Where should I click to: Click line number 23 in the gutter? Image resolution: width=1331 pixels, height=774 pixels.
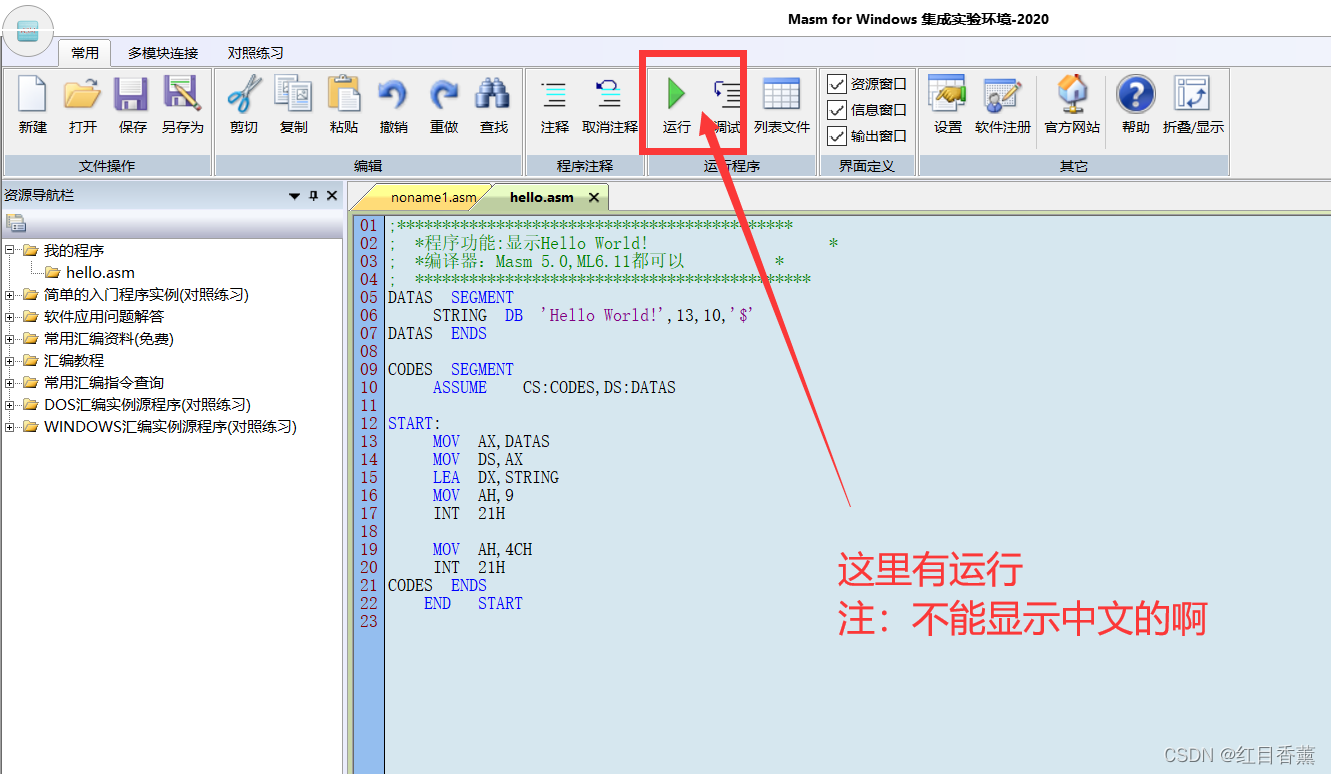(x=369, y=621)
